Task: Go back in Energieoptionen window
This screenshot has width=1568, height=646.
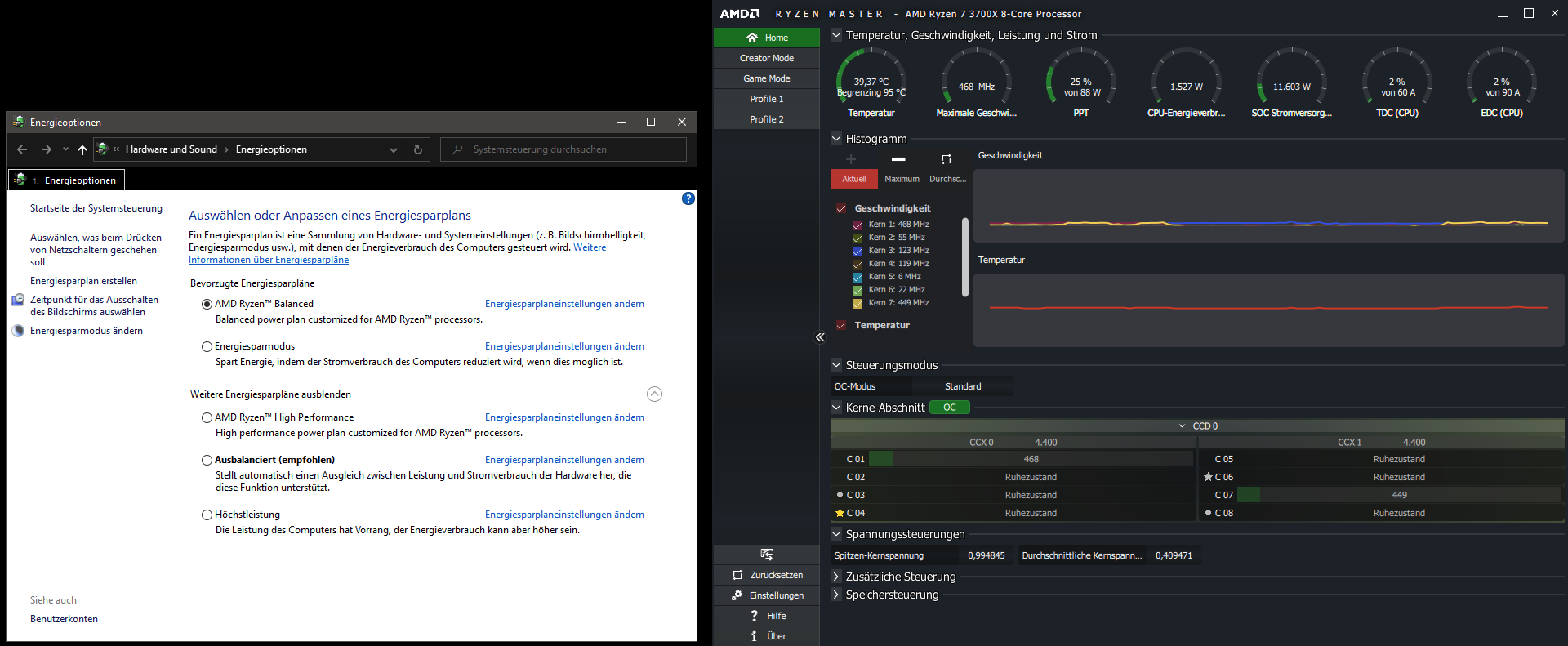Action: coord(22,149)
